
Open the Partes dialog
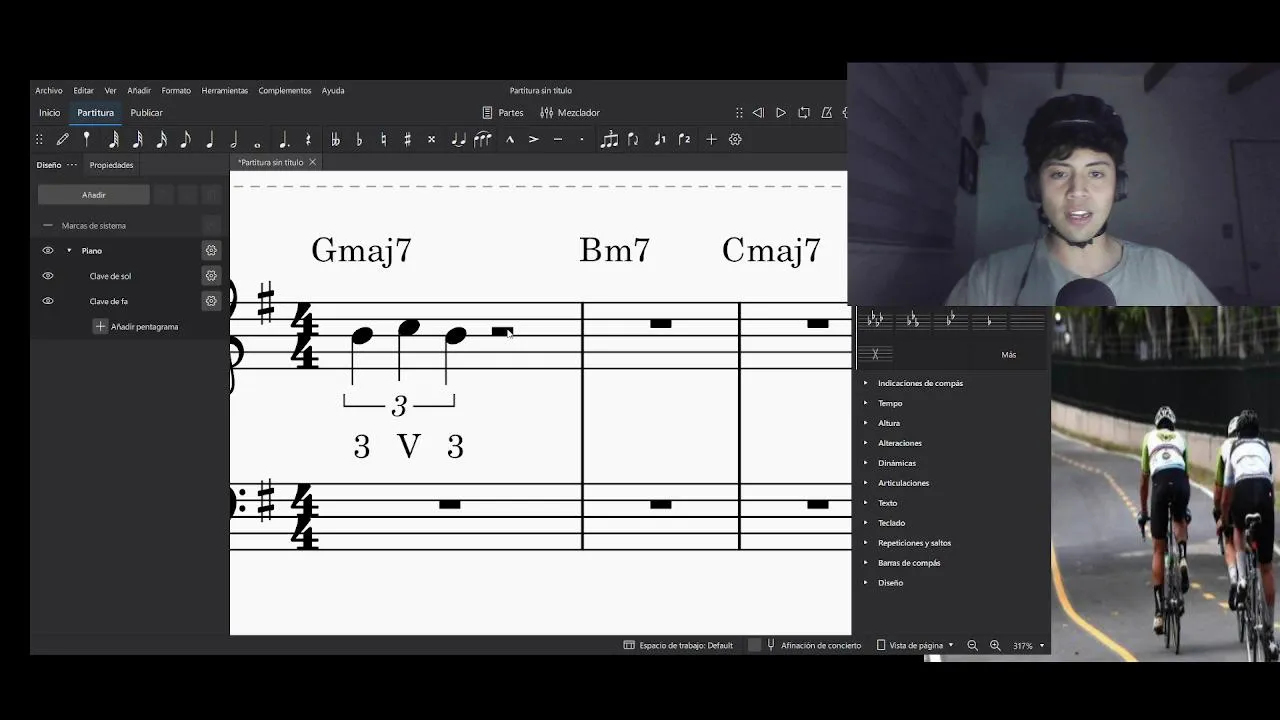point(503,113)
